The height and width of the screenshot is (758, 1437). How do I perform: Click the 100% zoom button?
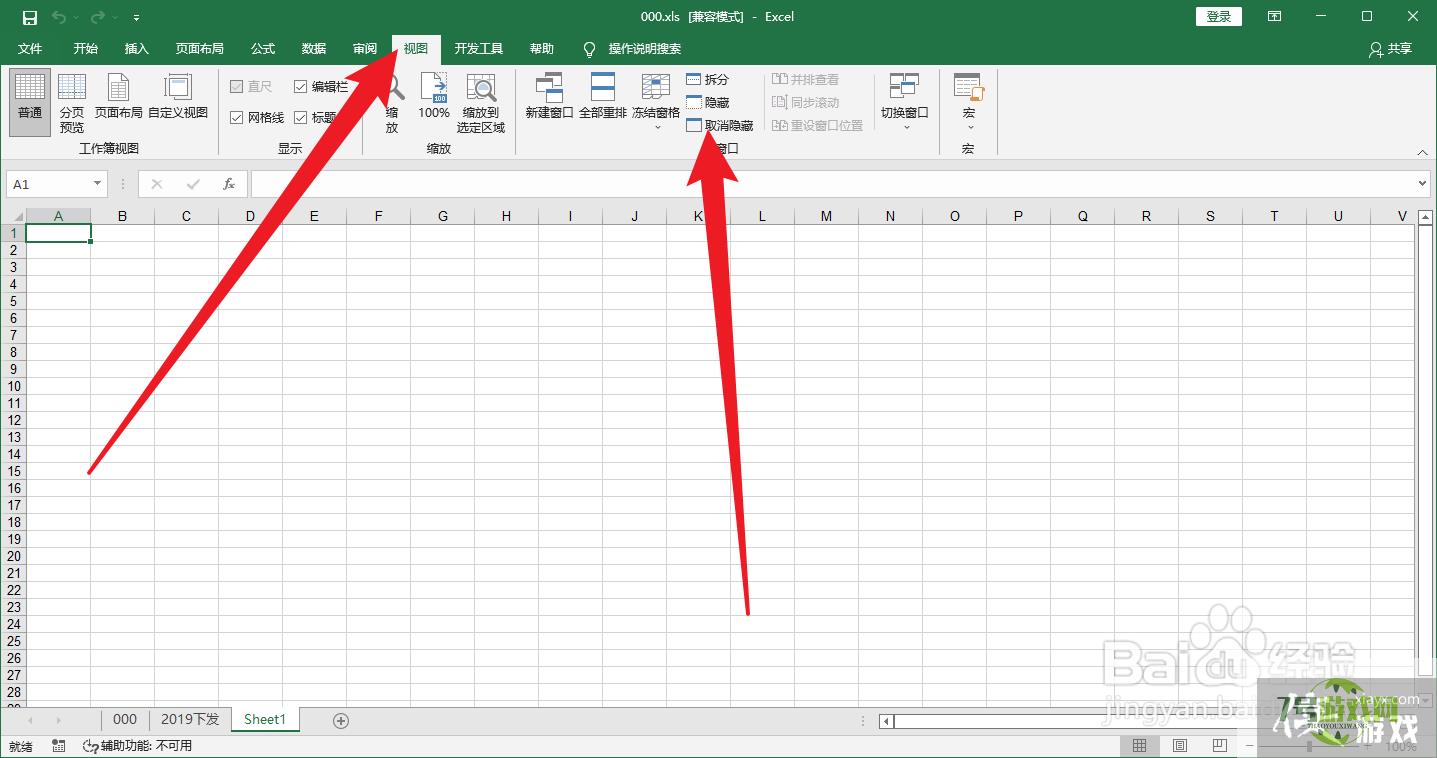point(434,97)
